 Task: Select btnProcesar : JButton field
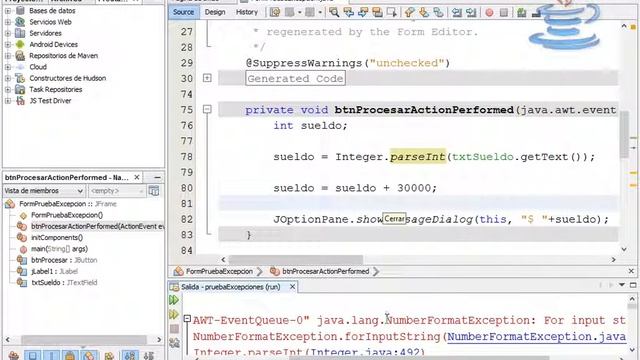[x=64, y=260]
